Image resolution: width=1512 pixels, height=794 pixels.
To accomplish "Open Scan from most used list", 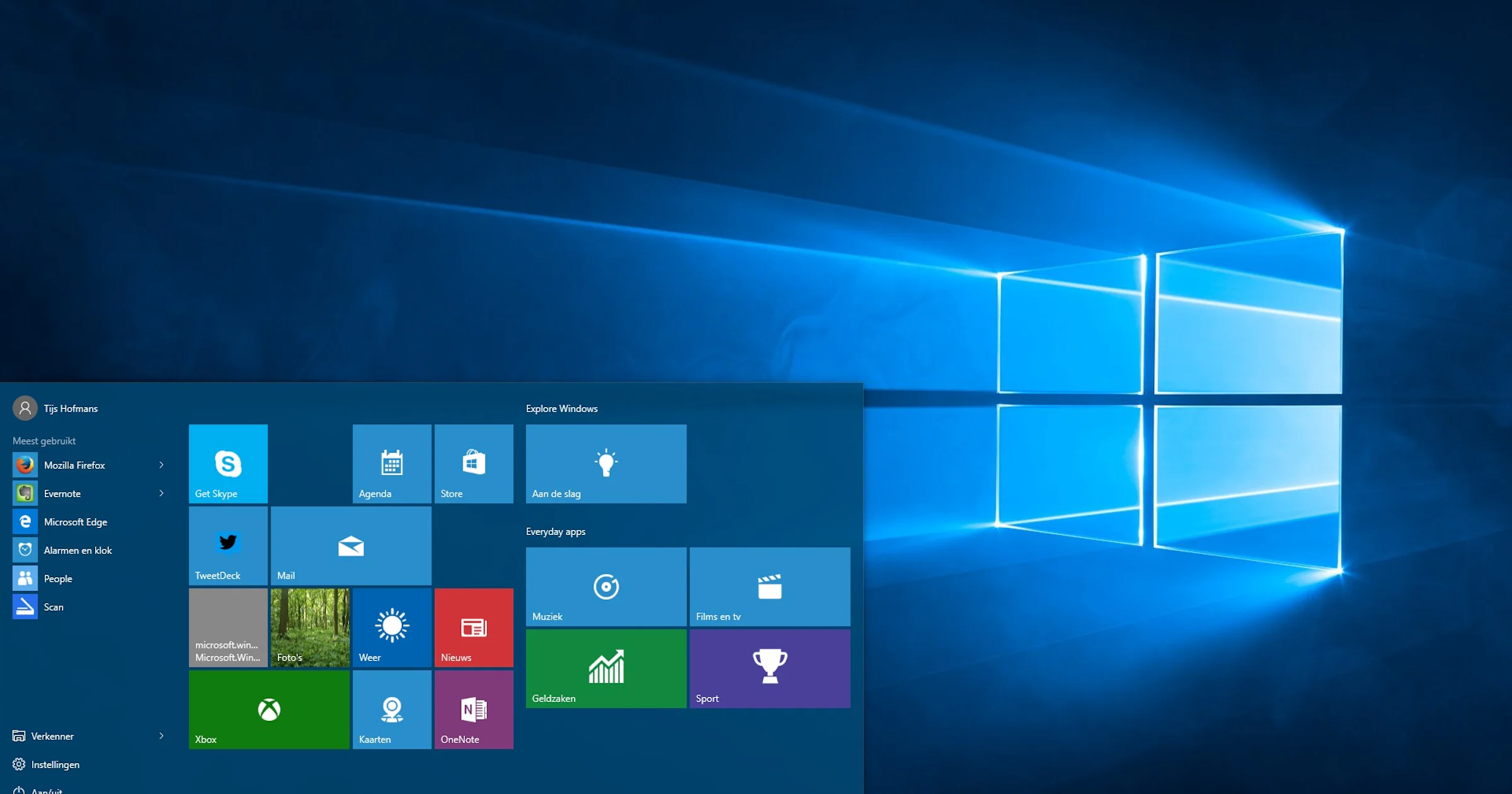I will (x=54, y=607).
